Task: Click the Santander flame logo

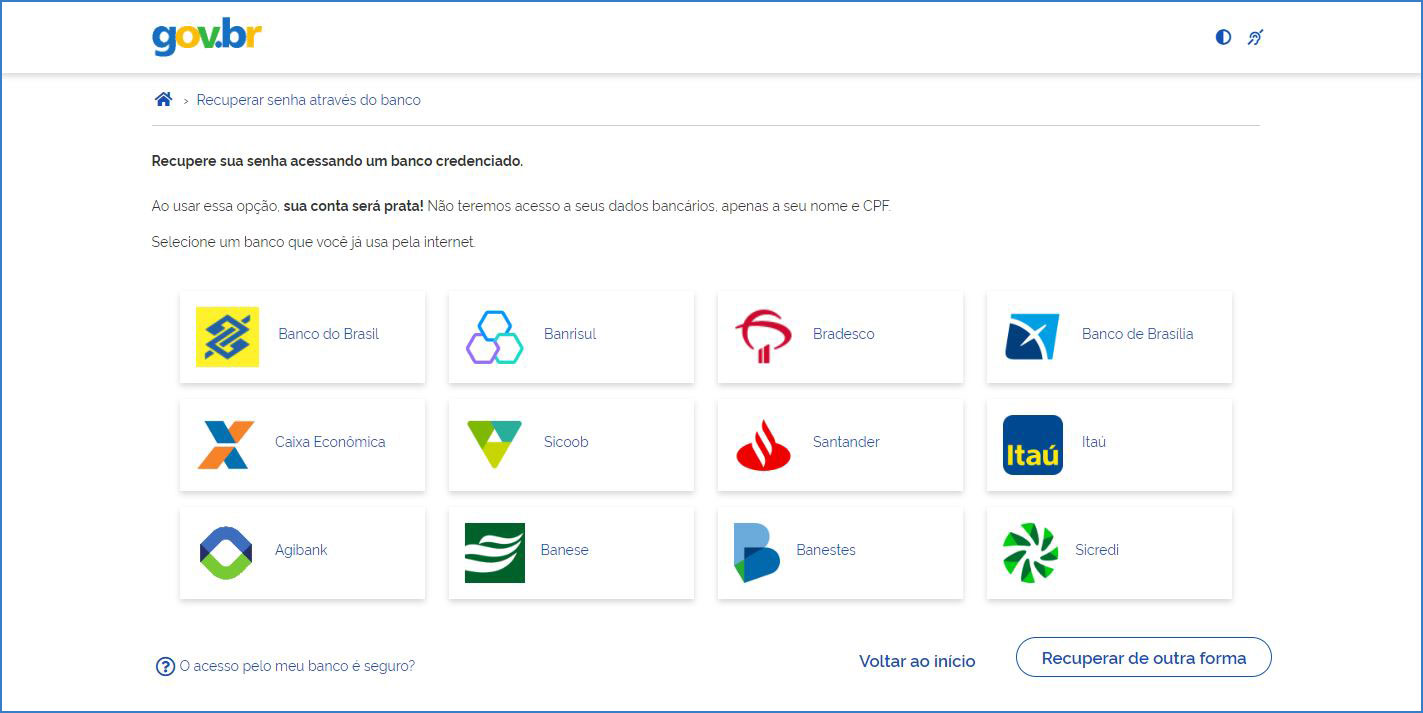Action: click(x=763, y=444)
